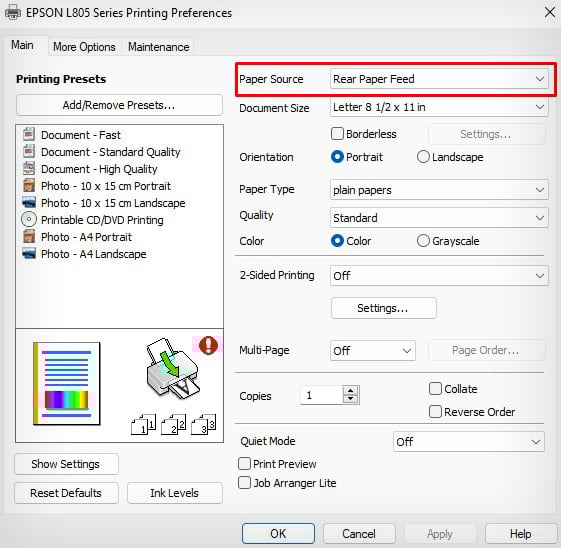Enable Reverse Order checkbox
This screenshot has height=548, width=561.
[435, 411]
